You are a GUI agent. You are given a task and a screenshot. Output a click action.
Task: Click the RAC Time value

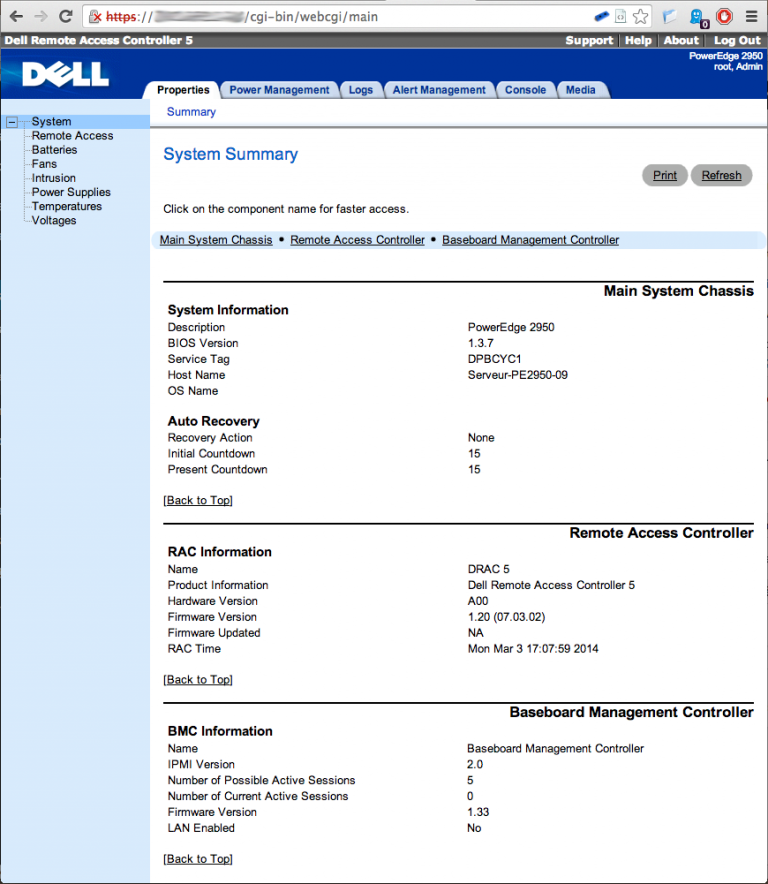(533, 649)
